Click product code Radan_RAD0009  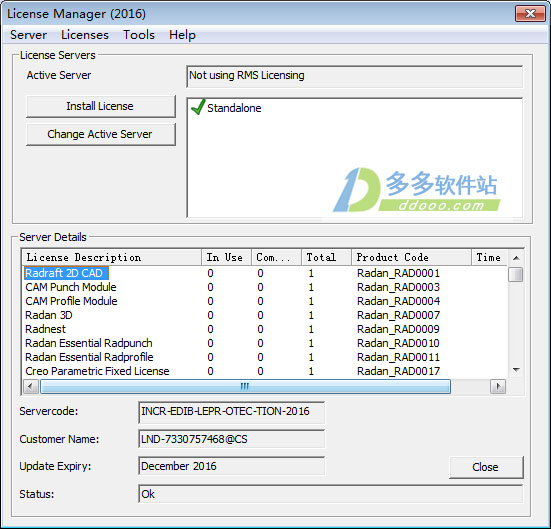[398, 329]
